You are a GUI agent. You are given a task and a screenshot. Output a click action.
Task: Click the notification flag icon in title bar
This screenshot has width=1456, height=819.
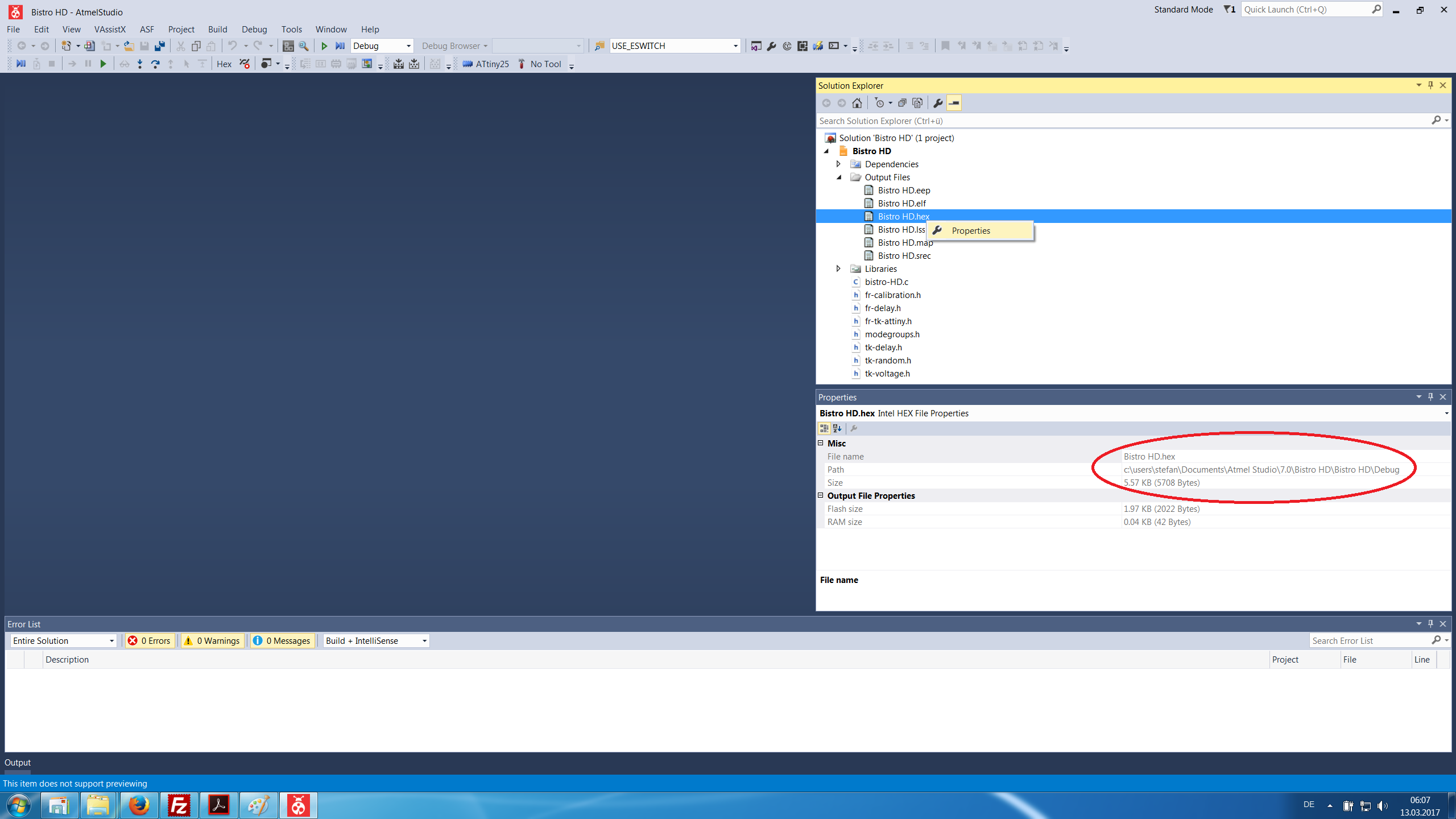click(x=1229, y=10)
